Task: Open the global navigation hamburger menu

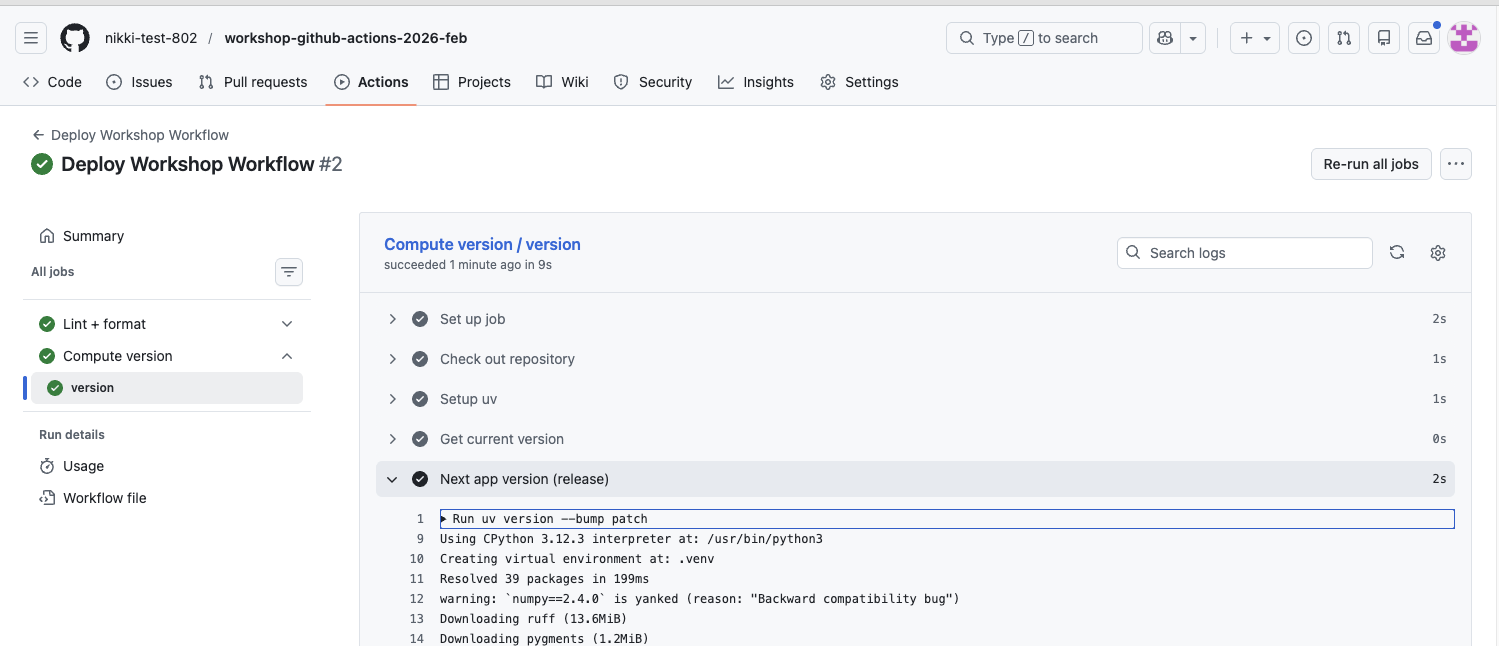Action: pyautogui.click(x=30, y=37)
